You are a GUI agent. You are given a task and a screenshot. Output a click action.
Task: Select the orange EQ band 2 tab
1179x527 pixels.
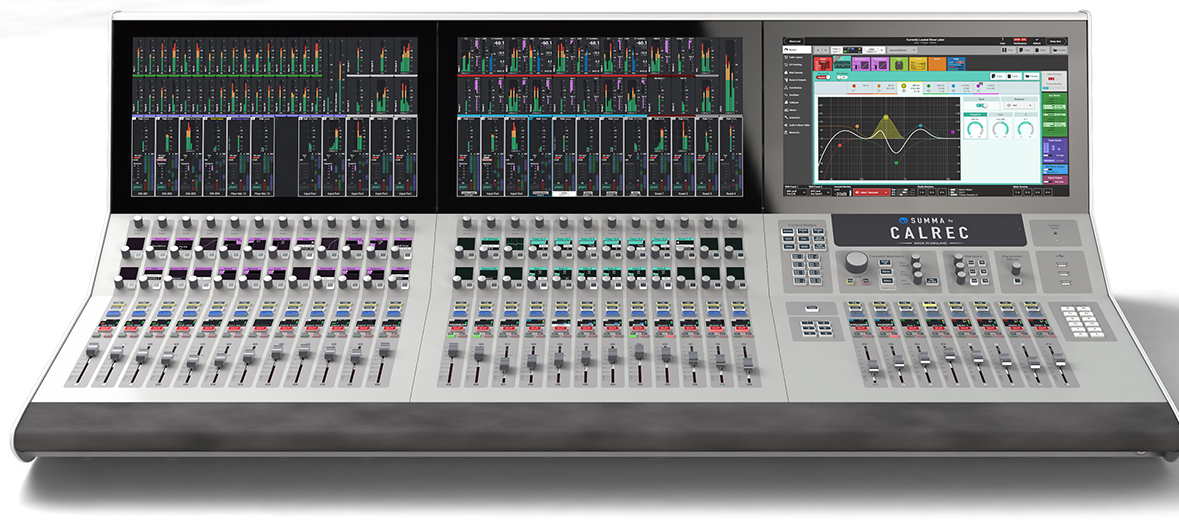tap(884, 88)
